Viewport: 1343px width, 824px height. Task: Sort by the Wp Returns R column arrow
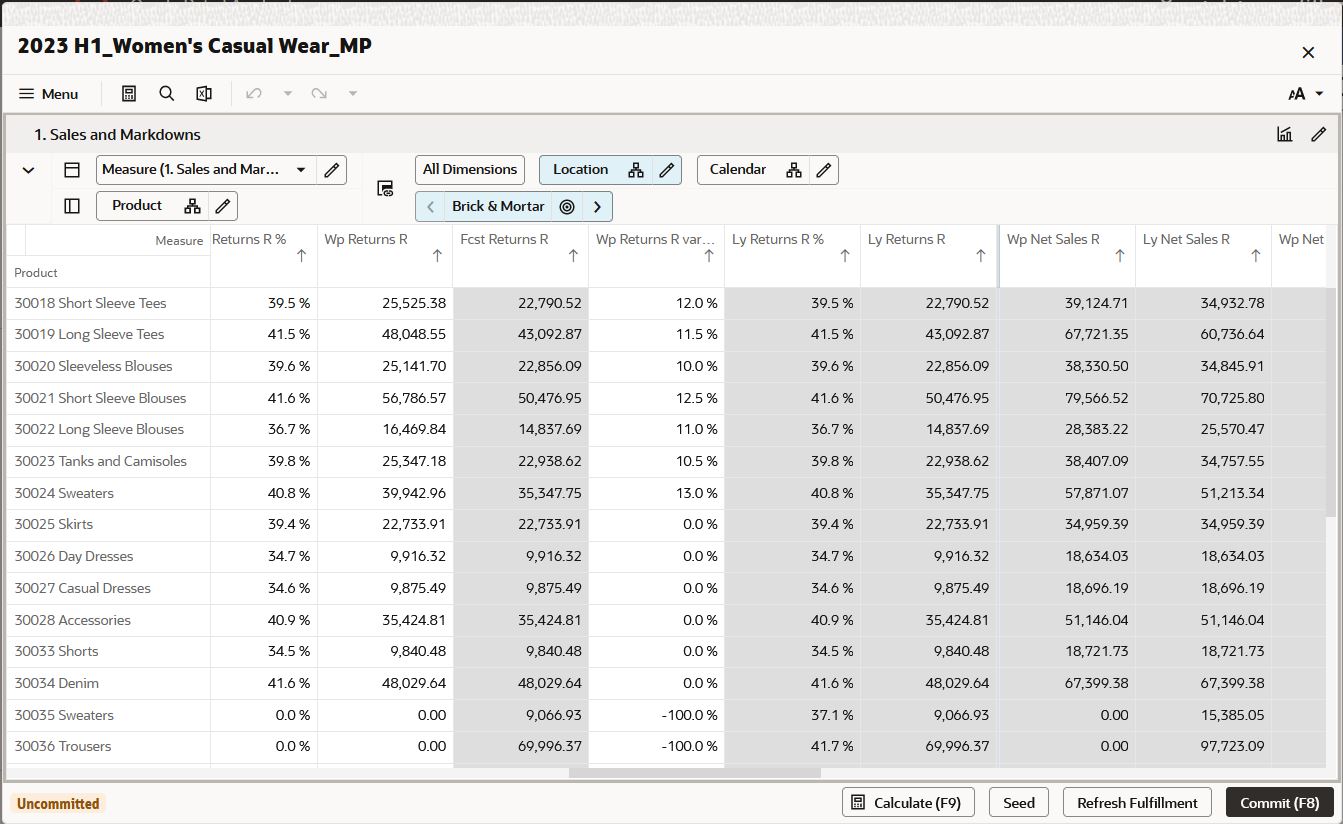437,256
